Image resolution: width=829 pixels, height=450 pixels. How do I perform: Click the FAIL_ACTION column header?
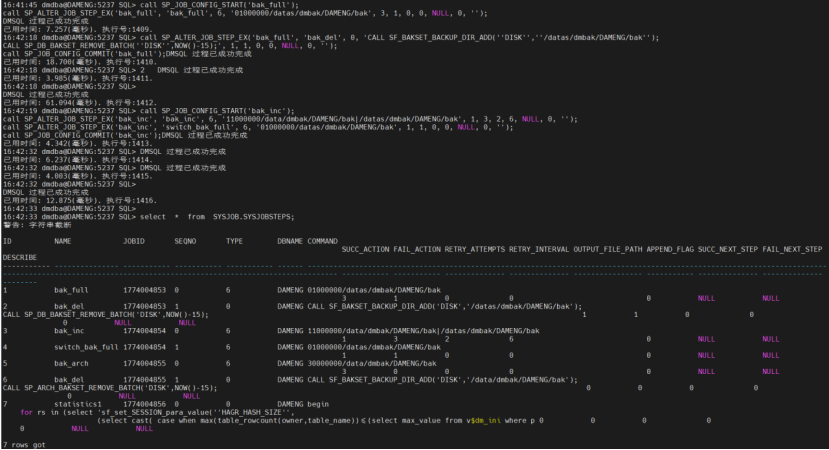point(417,249)
